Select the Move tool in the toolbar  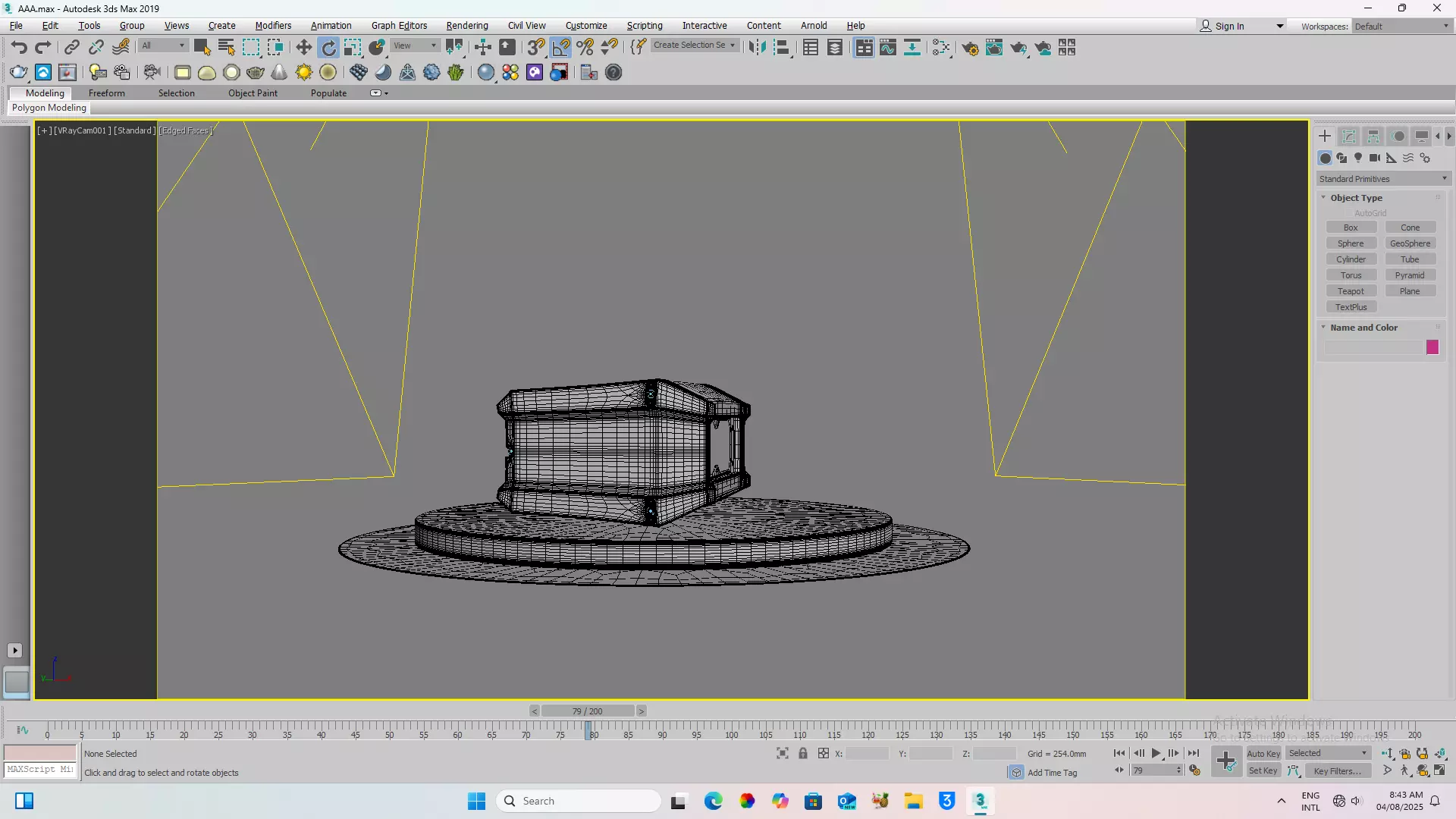(x=303, y=47)
